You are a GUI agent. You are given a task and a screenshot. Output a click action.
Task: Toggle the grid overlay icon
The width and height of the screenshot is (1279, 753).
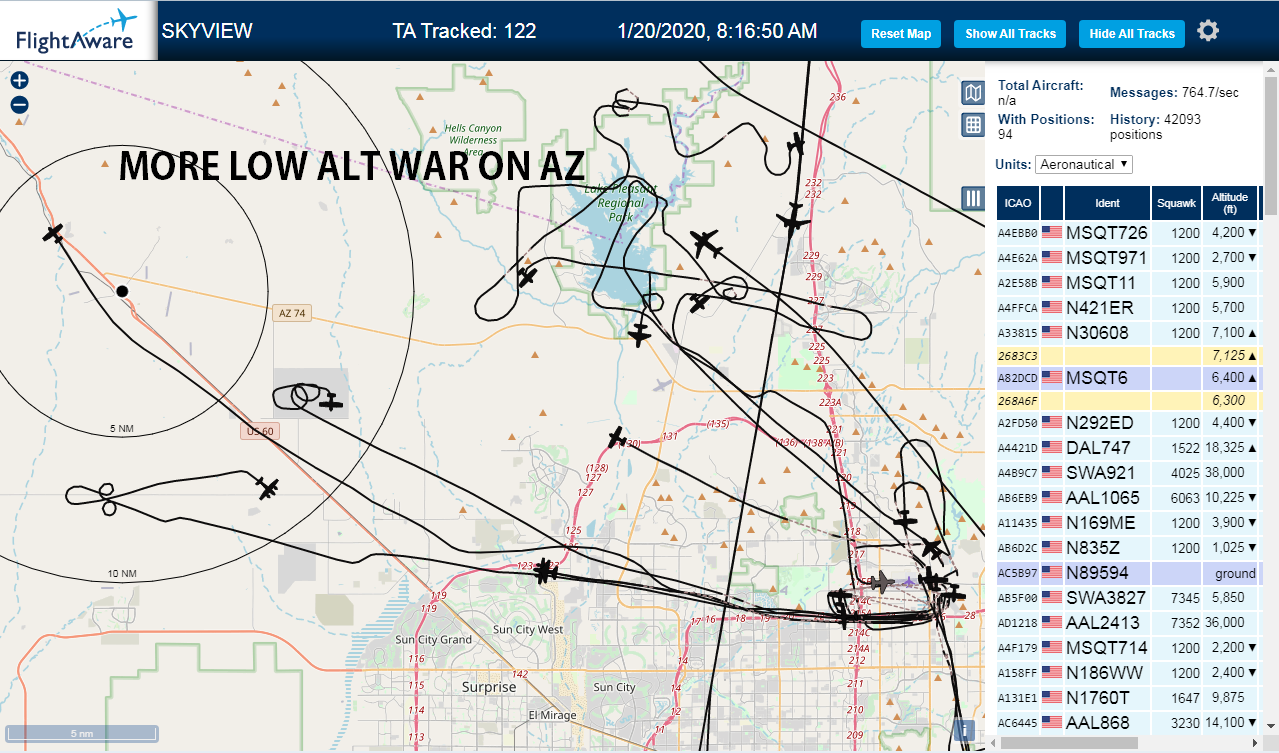click(x=973, y=125)
